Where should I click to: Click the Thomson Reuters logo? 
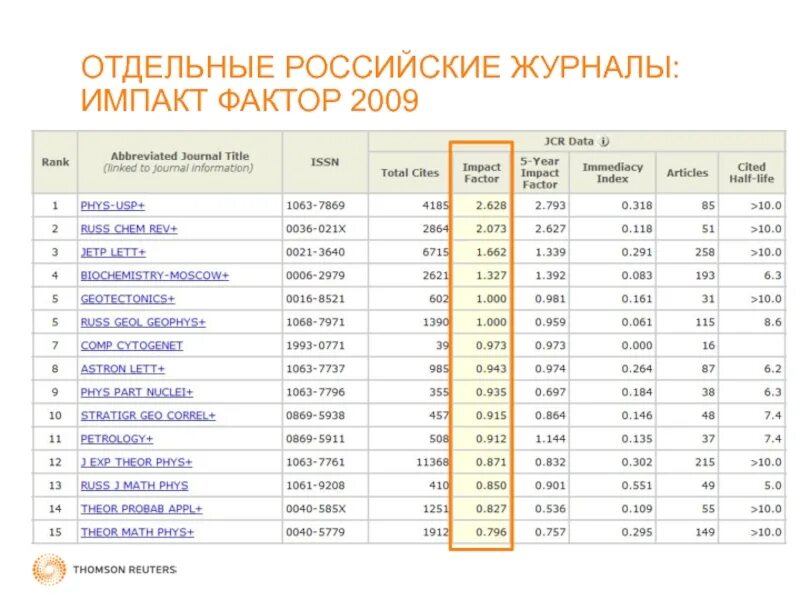(x=105, y=569)
